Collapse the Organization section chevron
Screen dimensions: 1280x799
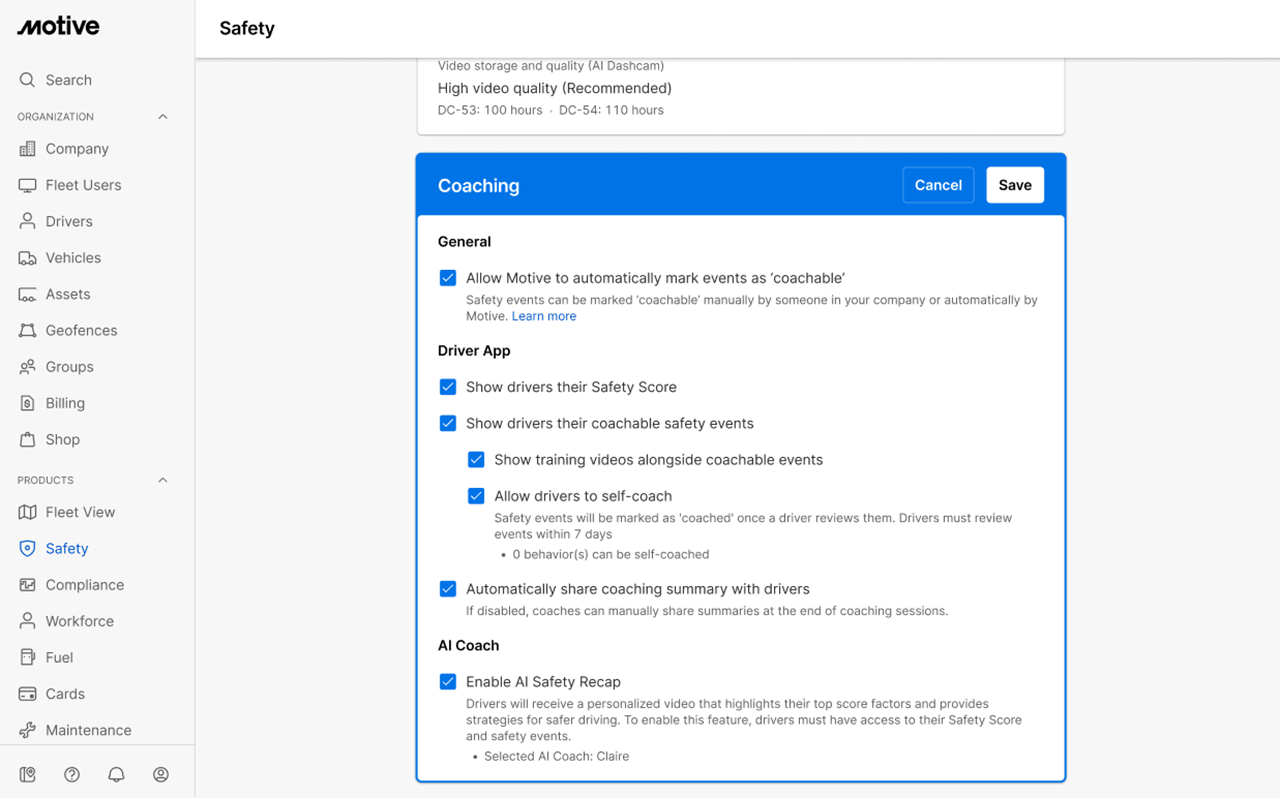[163, 117]
